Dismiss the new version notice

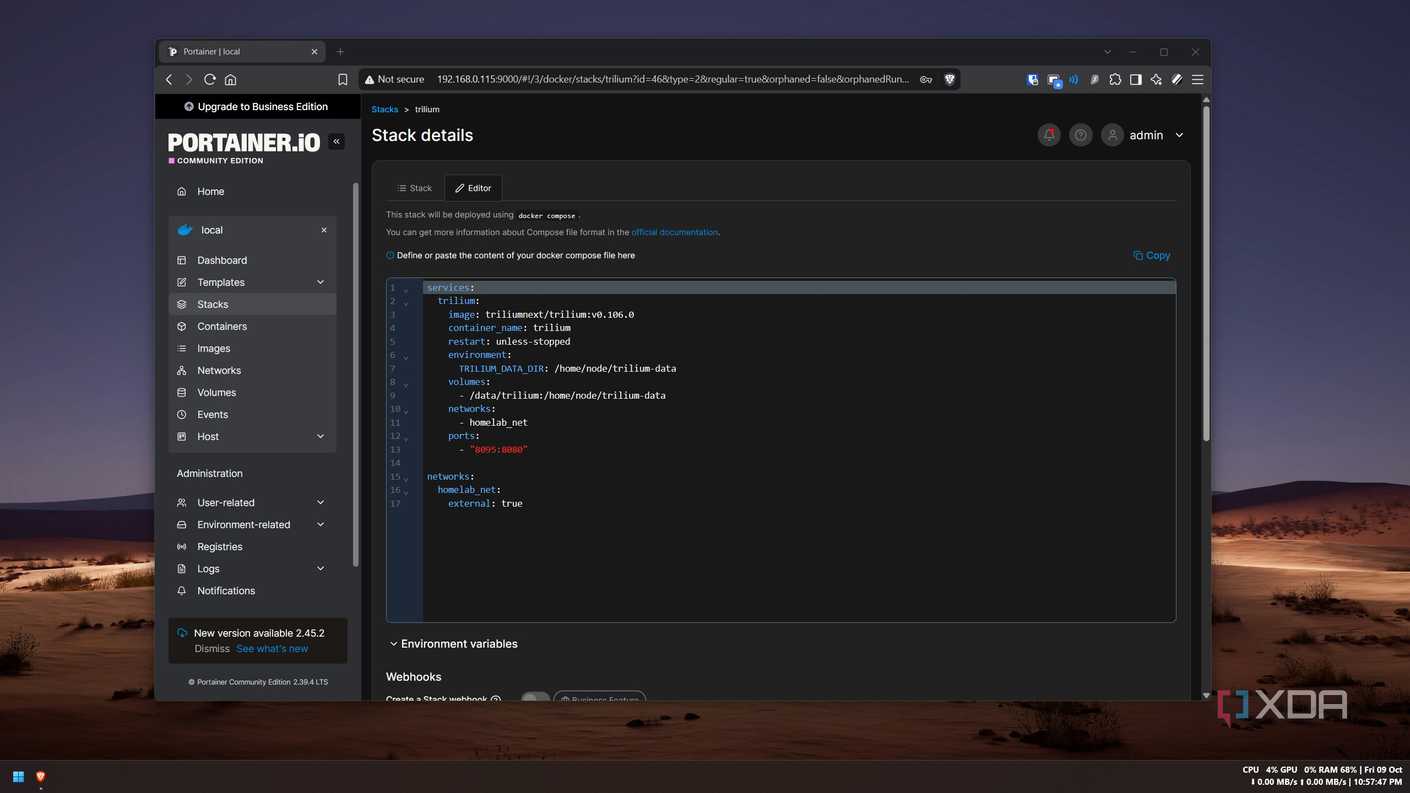tap(212, 649)
